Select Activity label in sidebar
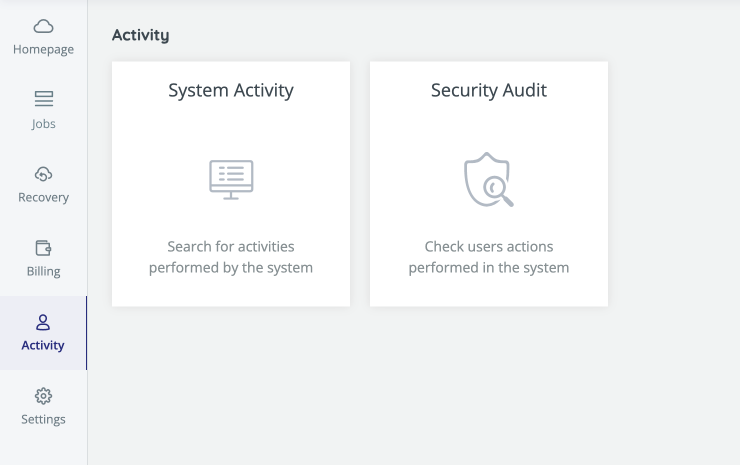Viewport: 740px width, 465px height. tap(43, 346)
